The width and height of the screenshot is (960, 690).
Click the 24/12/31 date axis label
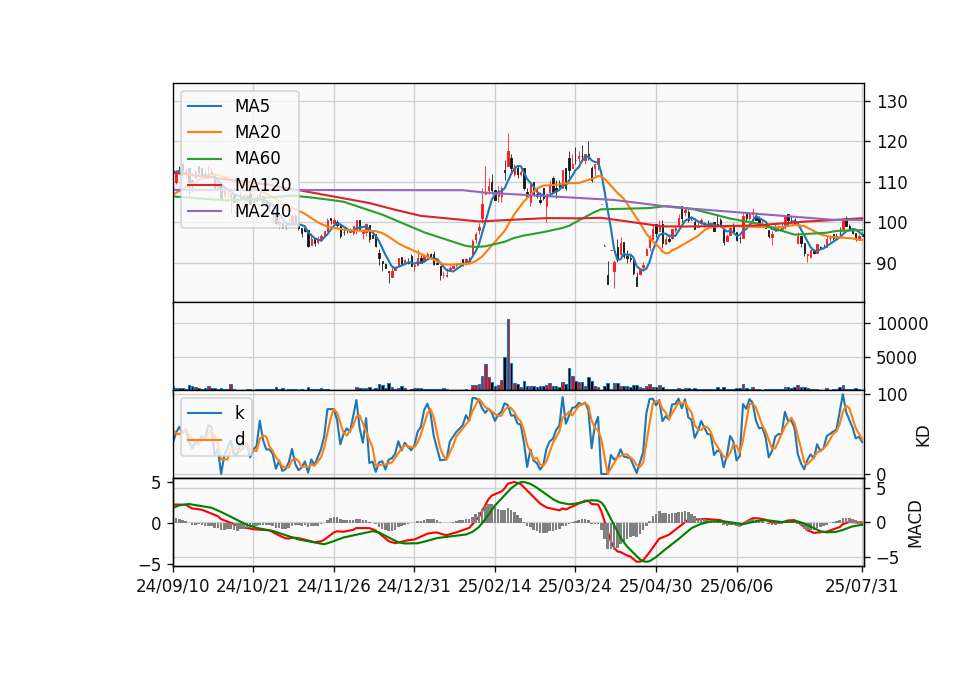click(x=414, y=586)
